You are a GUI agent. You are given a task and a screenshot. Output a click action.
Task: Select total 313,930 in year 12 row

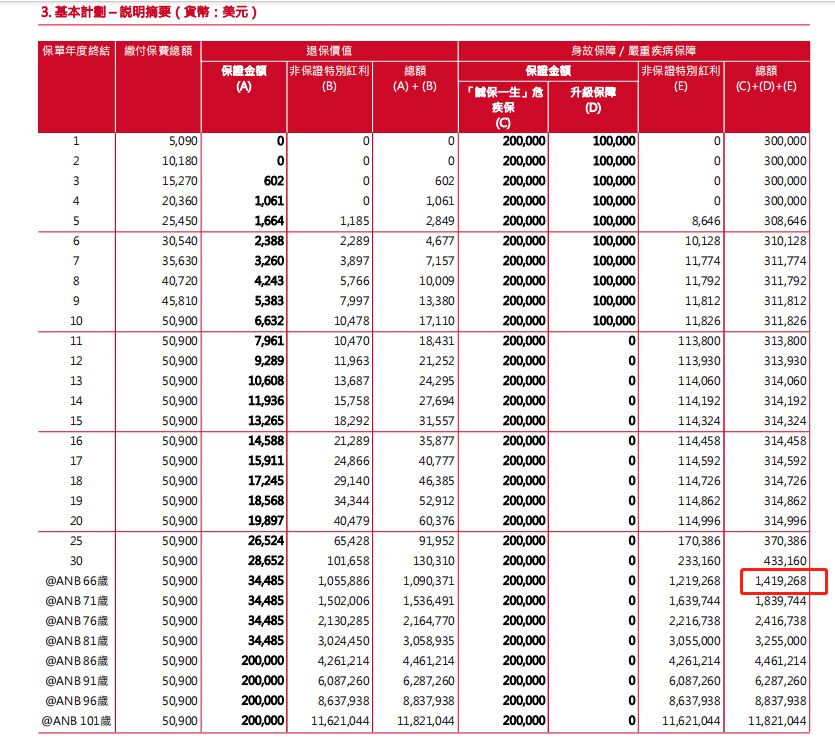pos(785,361)
